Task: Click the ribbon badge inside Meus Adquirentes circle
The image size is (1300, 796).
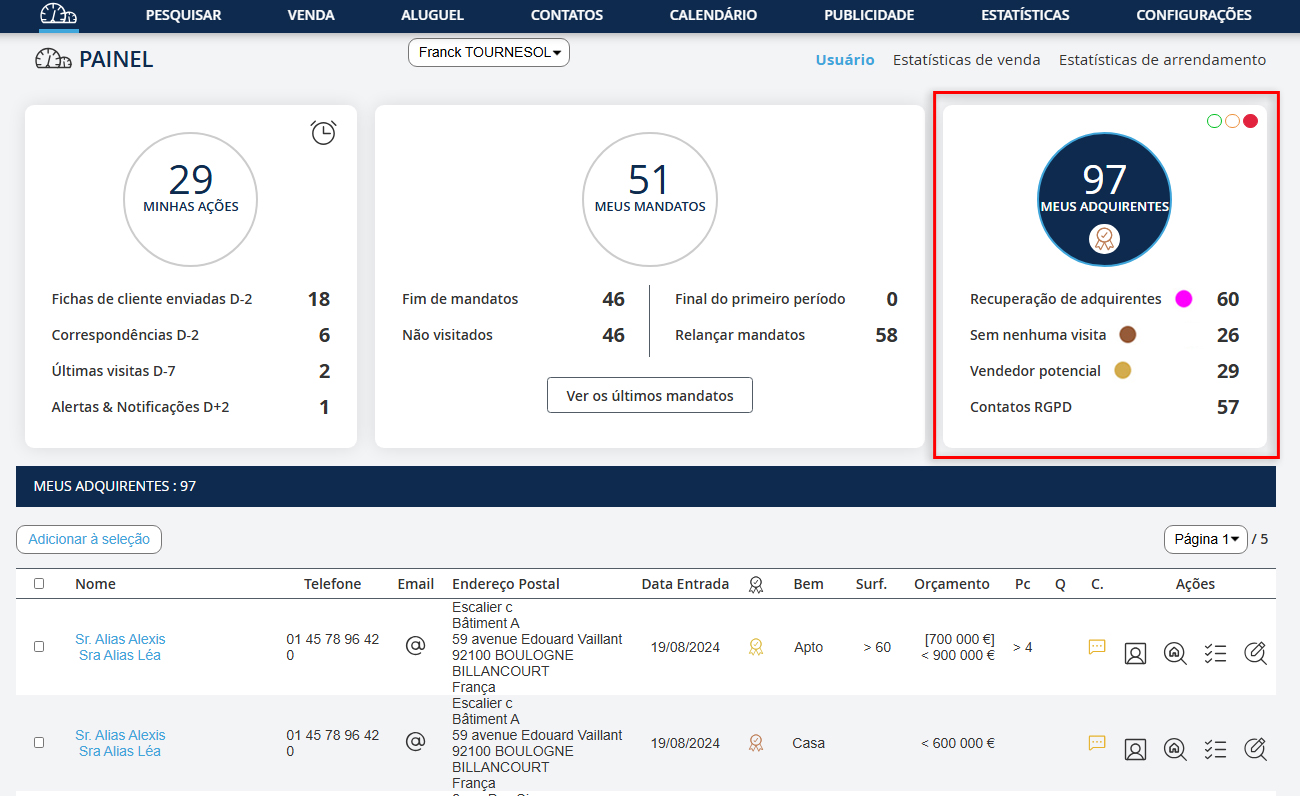Action: pyautogui.click(x=1104, y=239)
